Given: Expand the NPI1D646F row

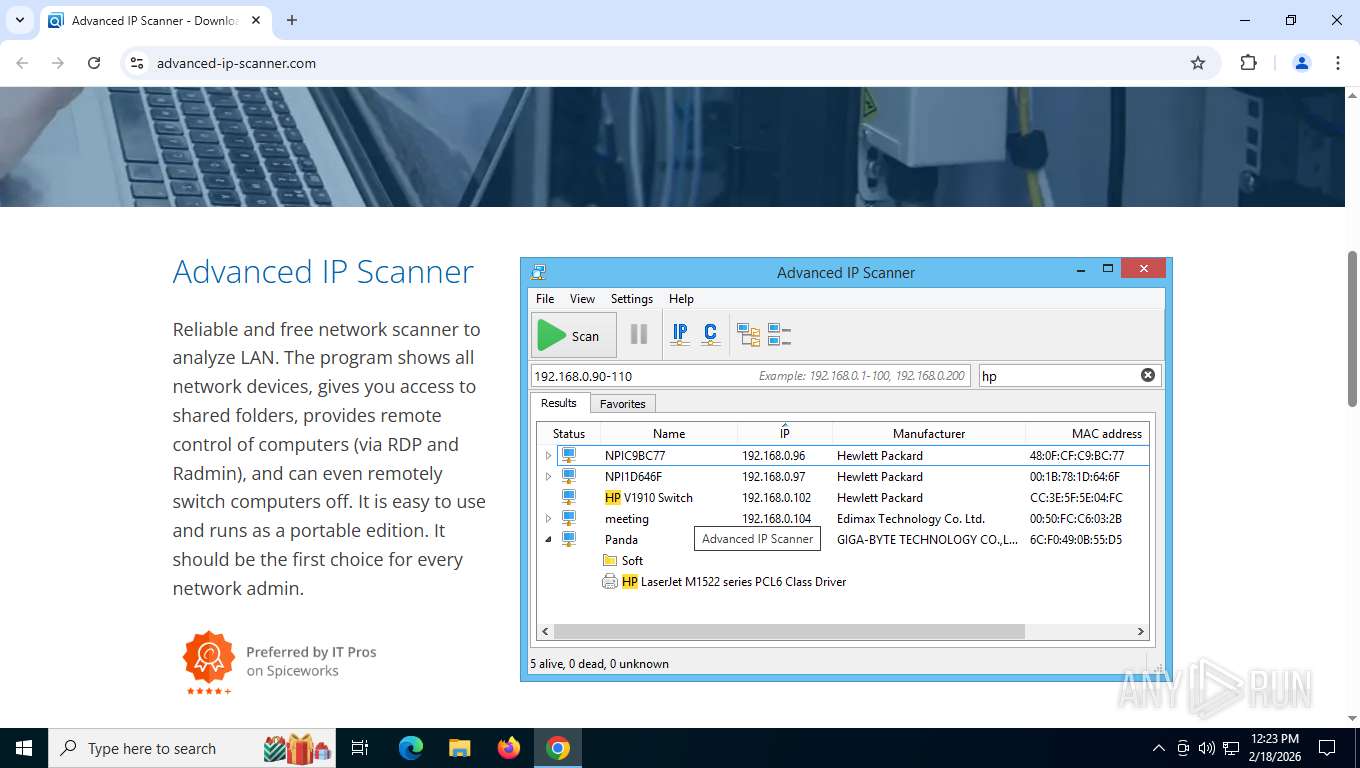Looking at the screenshot, I should coord(548,477).
